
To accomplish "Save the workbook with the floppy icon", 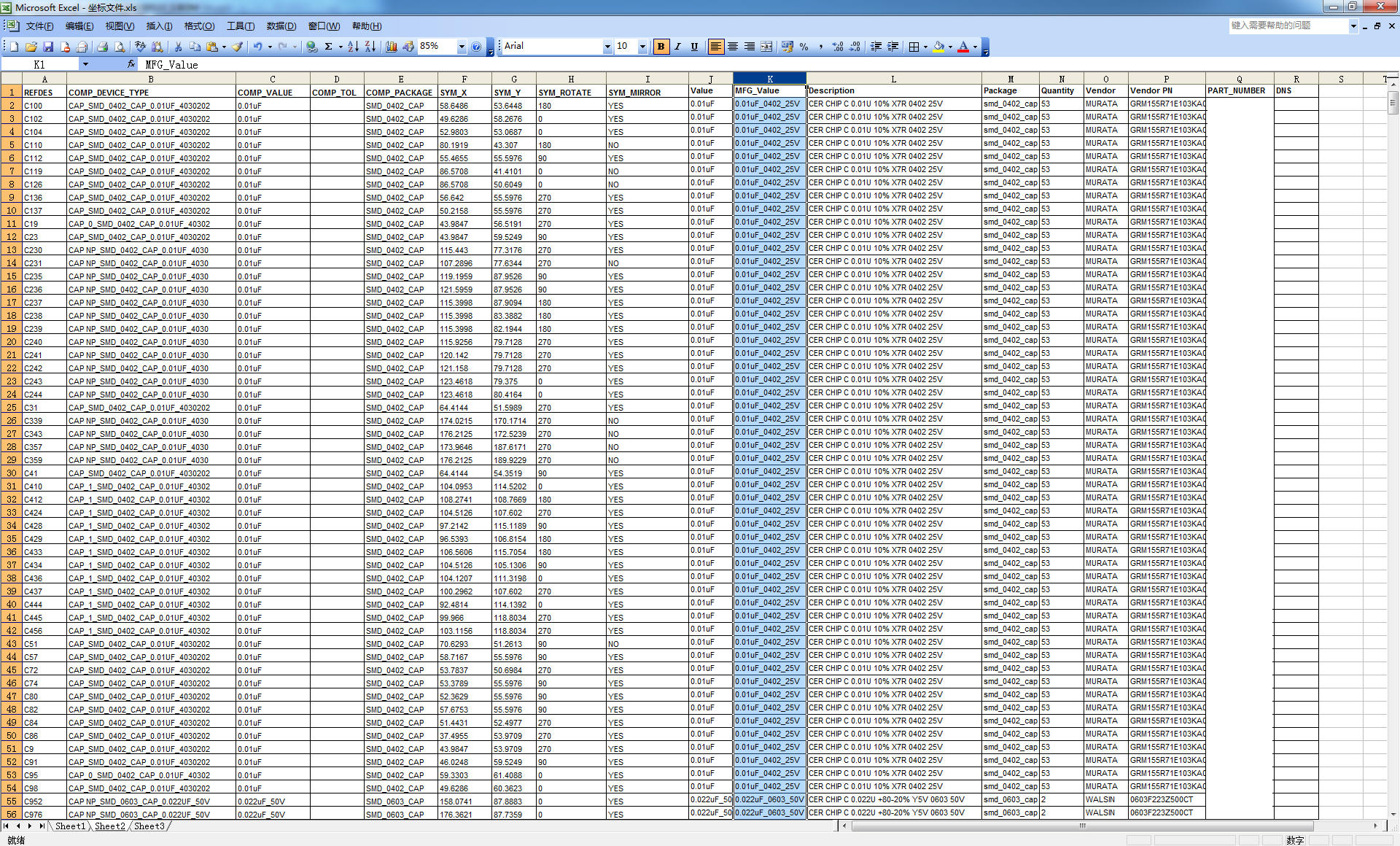I will click(x=48, y=47).
